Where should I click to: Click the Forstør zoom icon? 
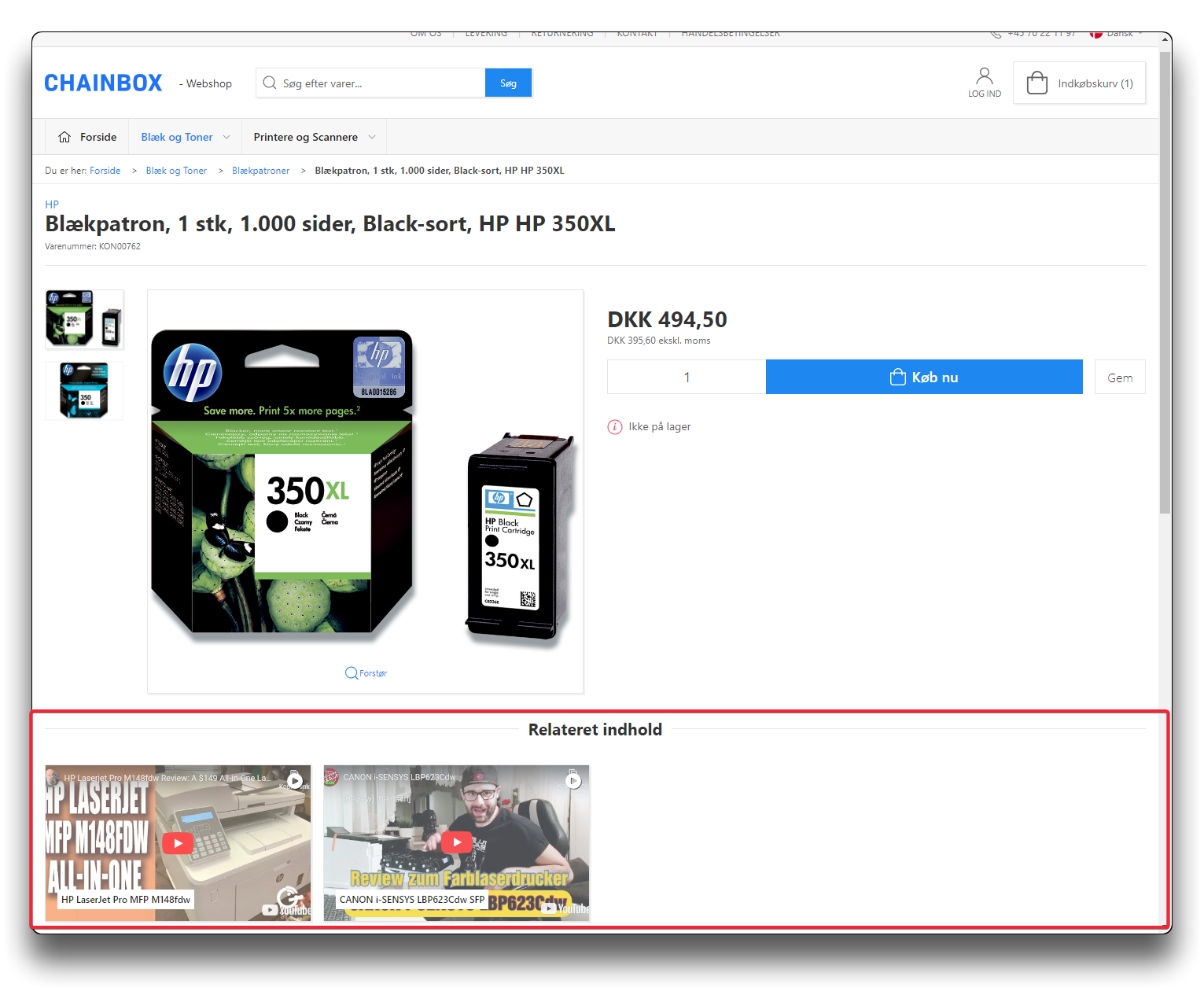coord(352,673)
